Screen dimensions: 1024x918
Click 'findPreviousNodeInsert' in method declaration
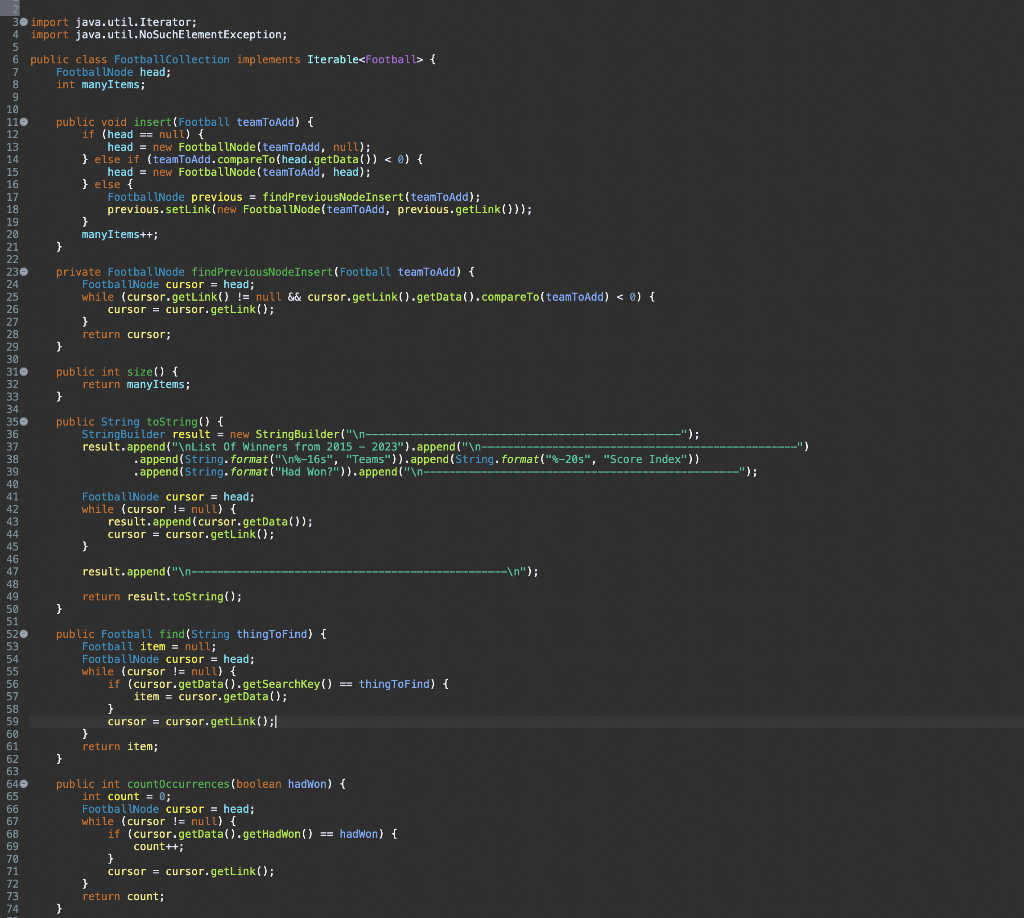pyautogui.click(x=262, y=272)
